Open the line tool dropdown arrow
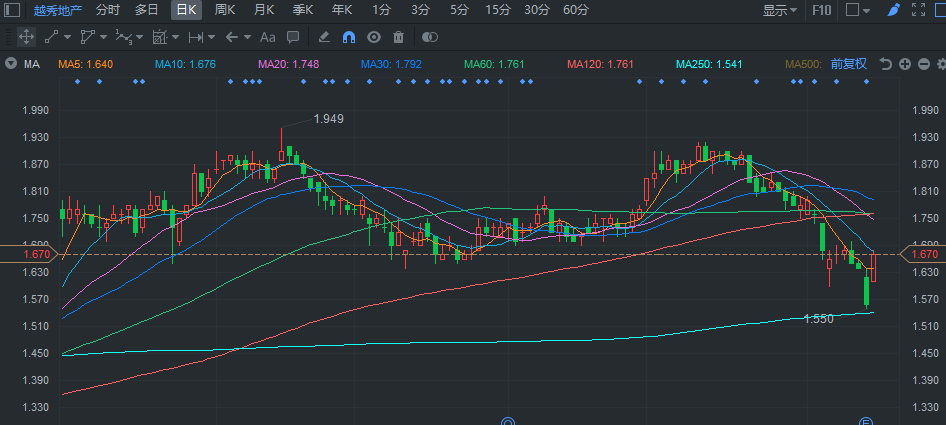946x425 pixels. (x=67, y=37)
